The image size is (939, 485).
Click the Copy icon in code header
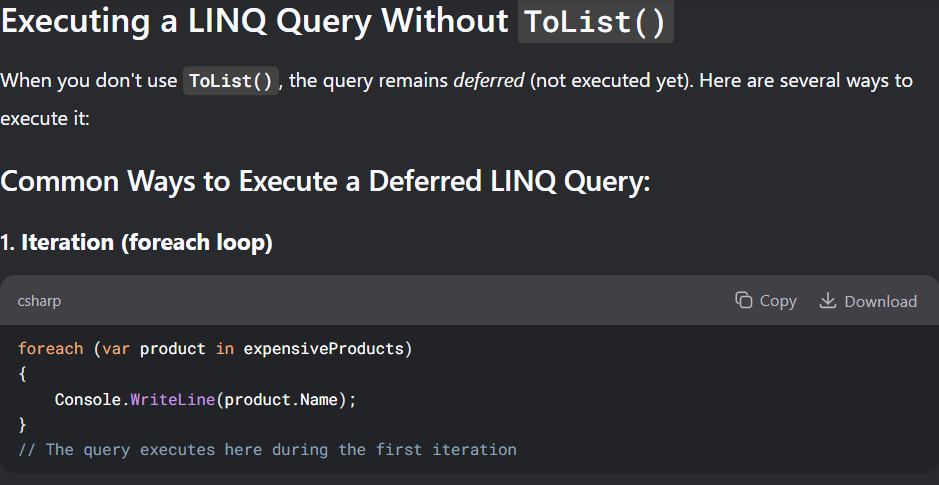pyautogui.click(x=743, y=300)
